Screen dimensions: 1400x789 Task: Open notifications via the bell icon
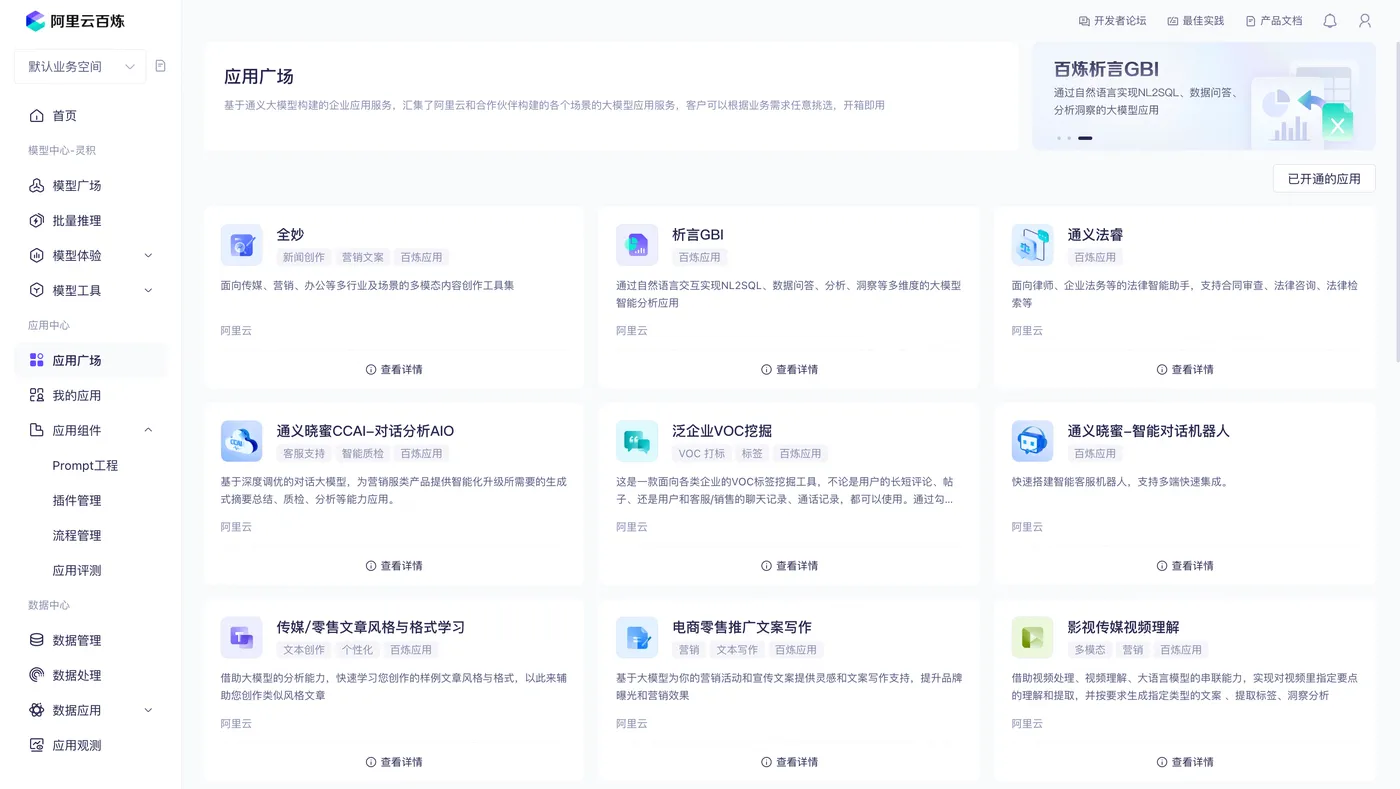[1330, 21]
